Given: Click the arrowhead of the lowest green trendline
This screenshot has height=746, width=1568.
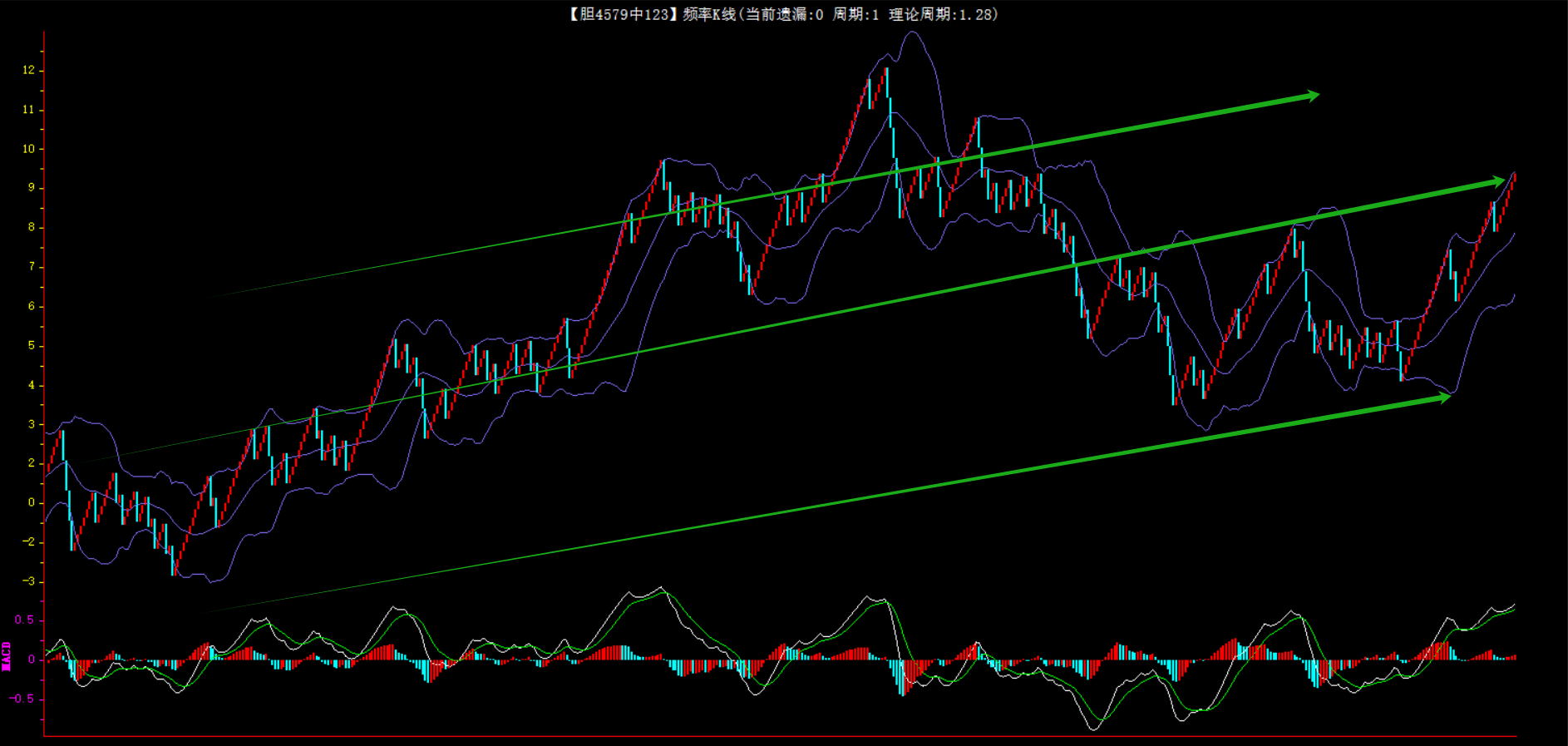Looking at the screenshot, I should tap(1444, 398).
